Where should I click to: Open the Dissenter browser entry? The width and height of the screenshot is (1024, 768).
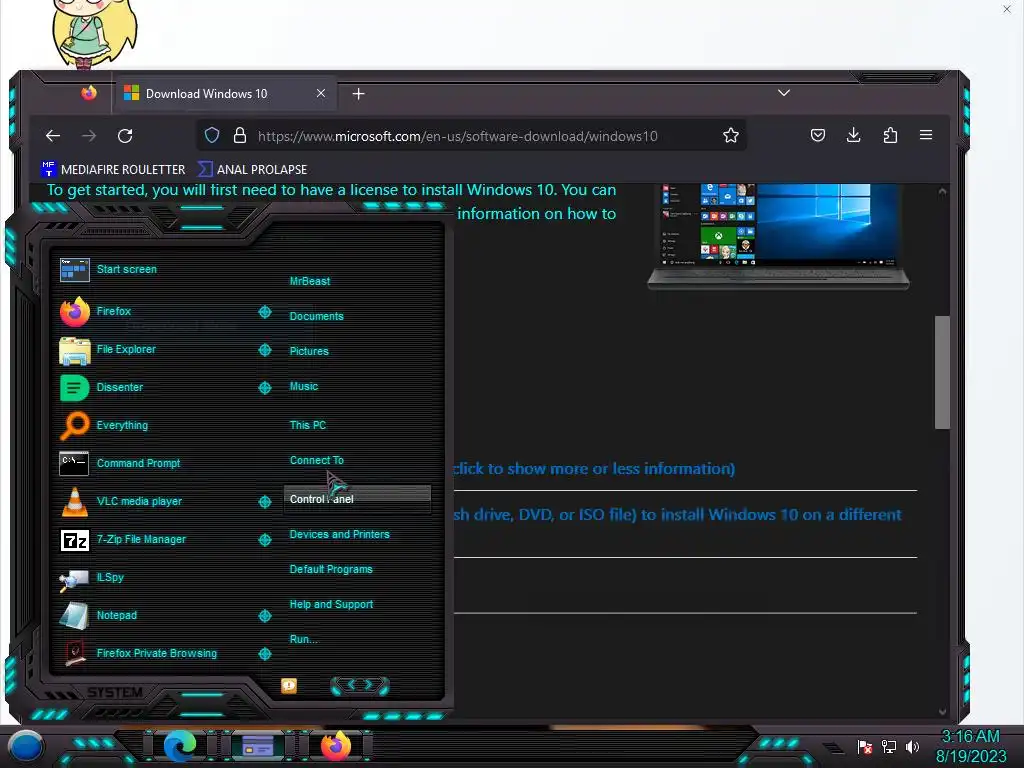120,387
